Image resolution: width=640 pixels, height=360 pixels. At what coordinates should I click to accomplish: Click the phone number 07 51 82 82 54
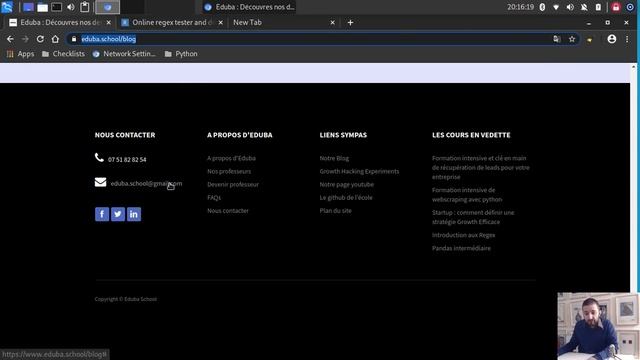point(127,160)
